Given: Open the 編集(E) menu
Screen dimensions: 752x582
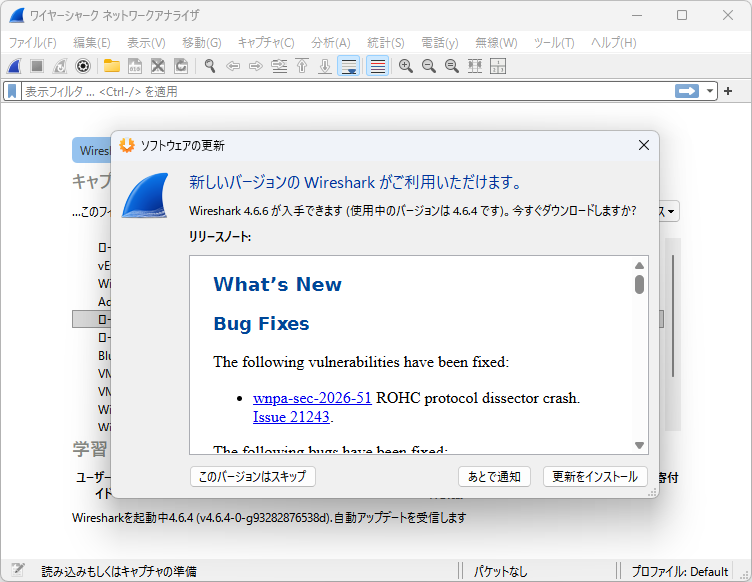Looking at the screenshot, I should pos(92,43).
